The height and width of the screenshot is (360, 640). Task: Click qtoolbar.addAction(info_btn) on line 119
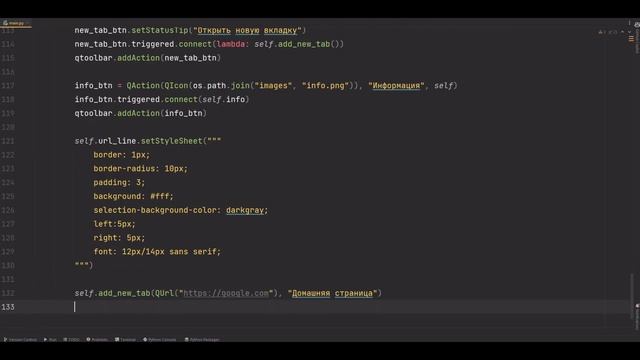point(140,113)
